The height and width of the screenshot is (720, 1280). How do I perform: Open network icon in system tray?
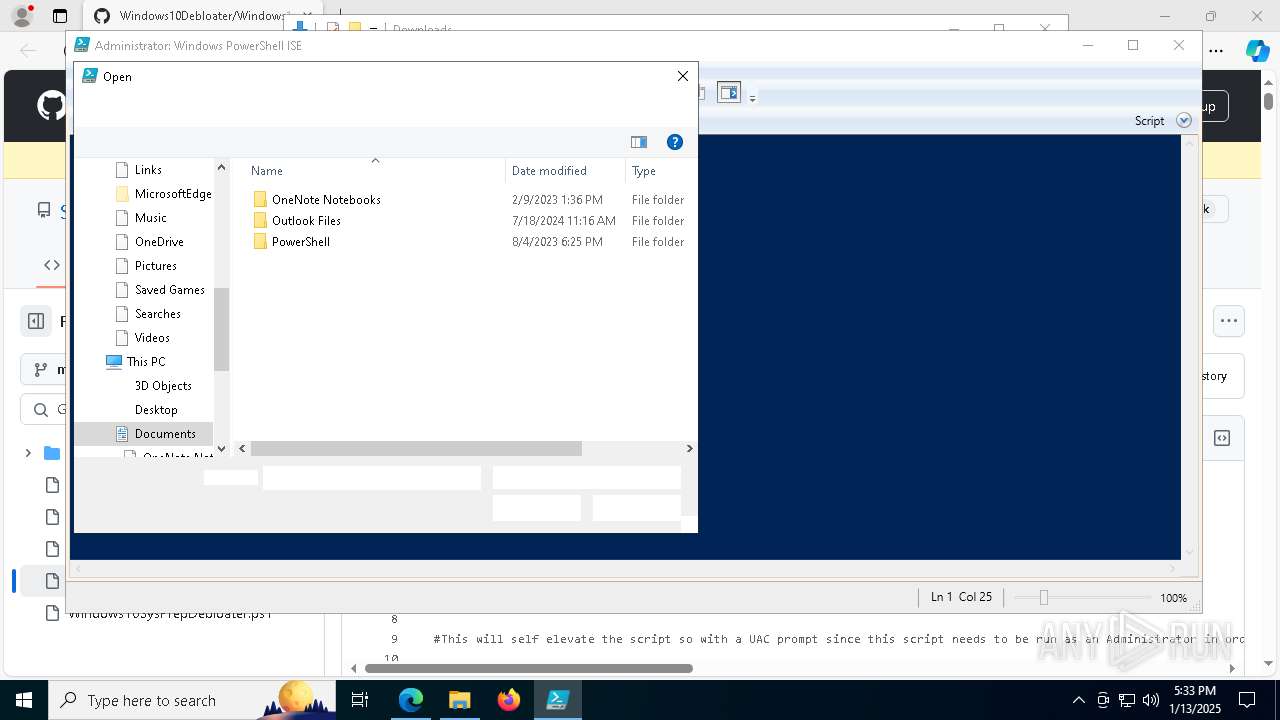click(x=1127, y=700)
